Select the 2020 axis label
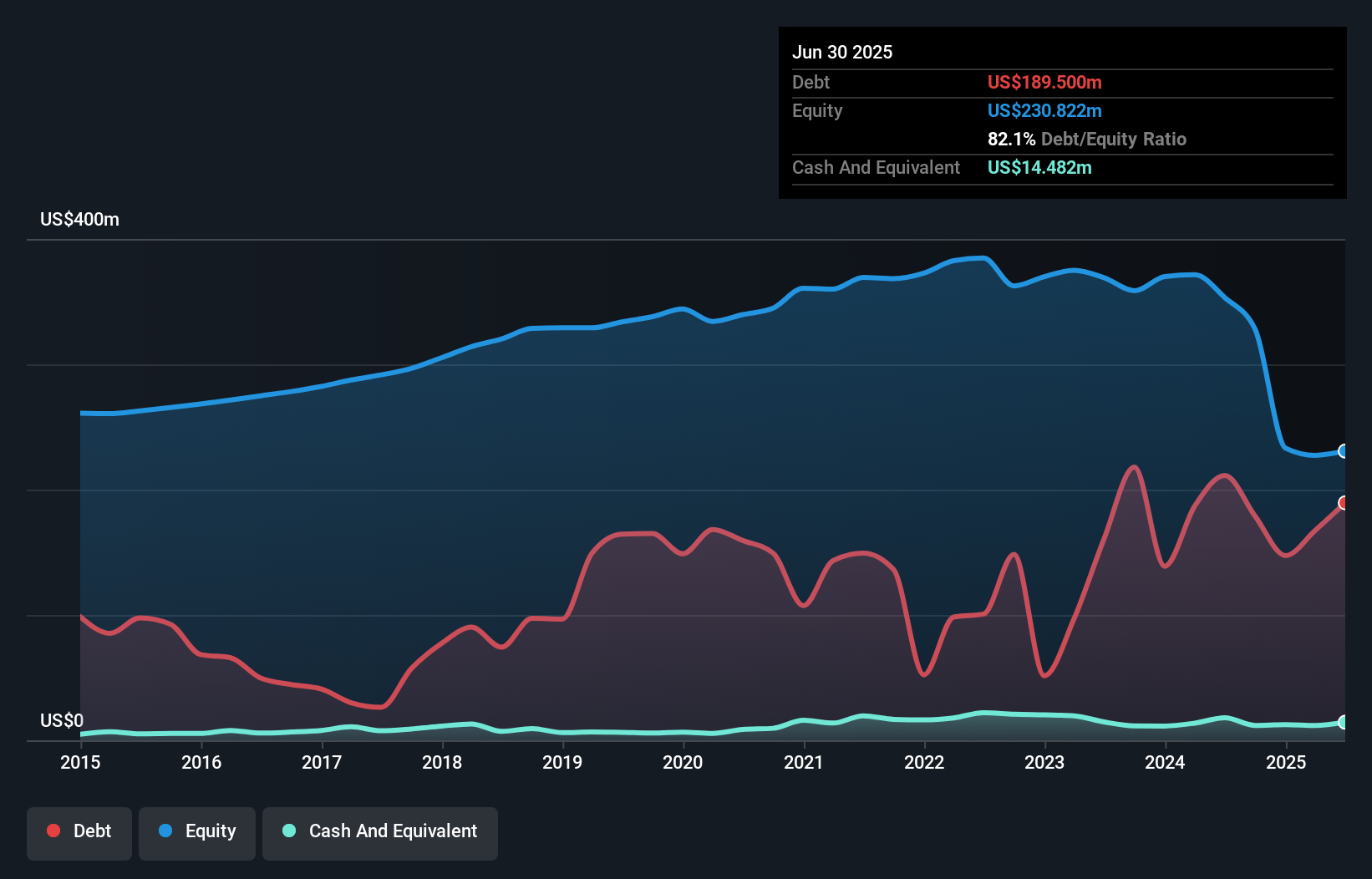Image resolution: width=1372 pixels, height=879 pixels. [683, 762]
